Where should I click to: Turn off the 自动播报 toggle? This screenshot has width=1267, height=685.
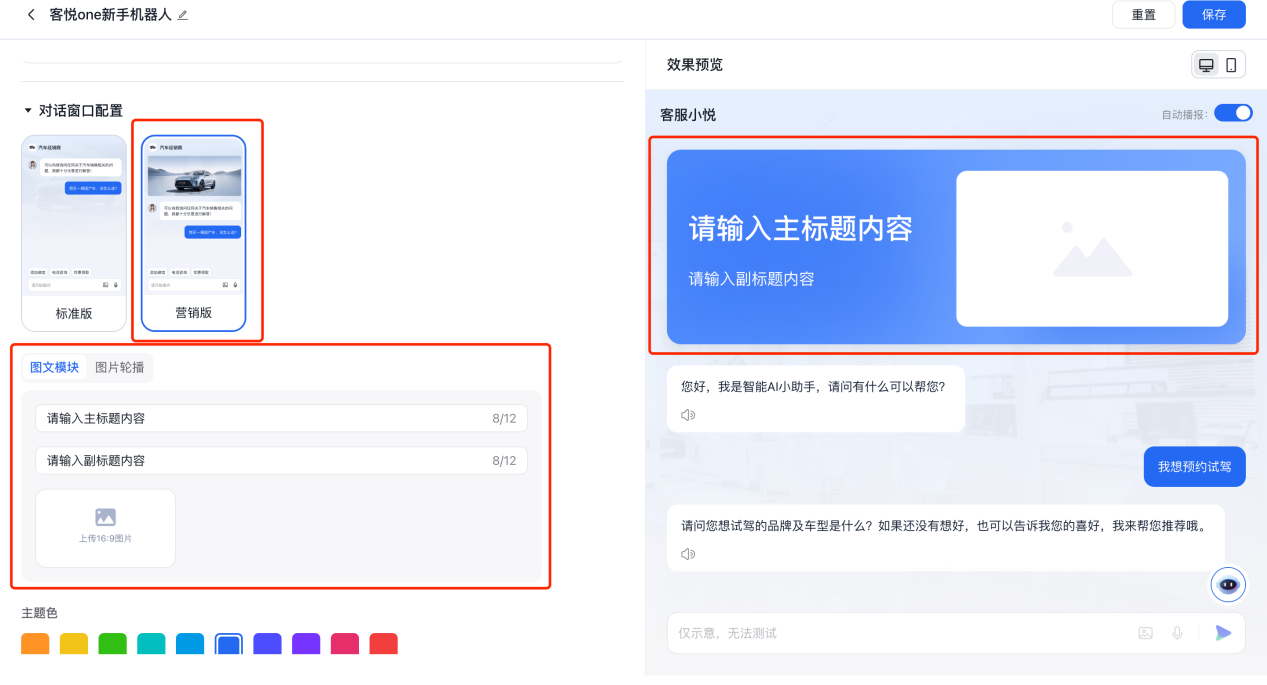pyautogui.click(x=1233, y=112)
